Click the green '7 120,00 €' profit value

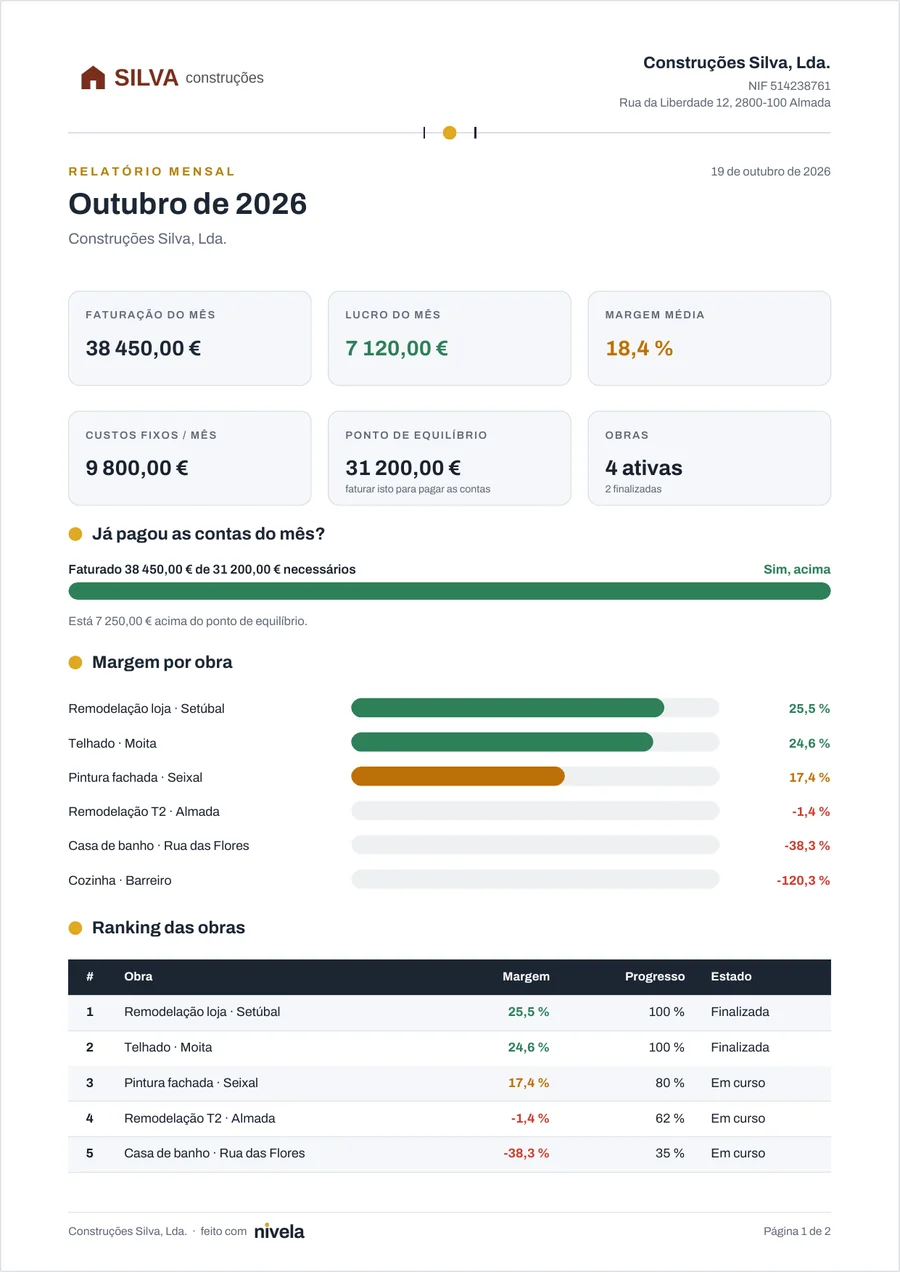(397, 348)
